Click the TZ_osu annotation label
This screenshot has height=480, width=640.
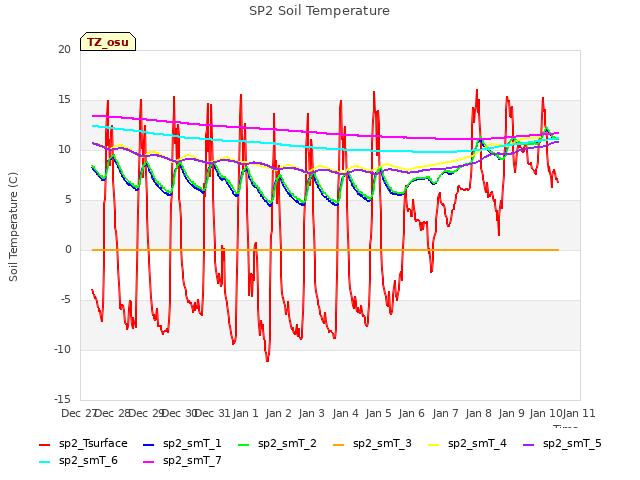(108, 42)
